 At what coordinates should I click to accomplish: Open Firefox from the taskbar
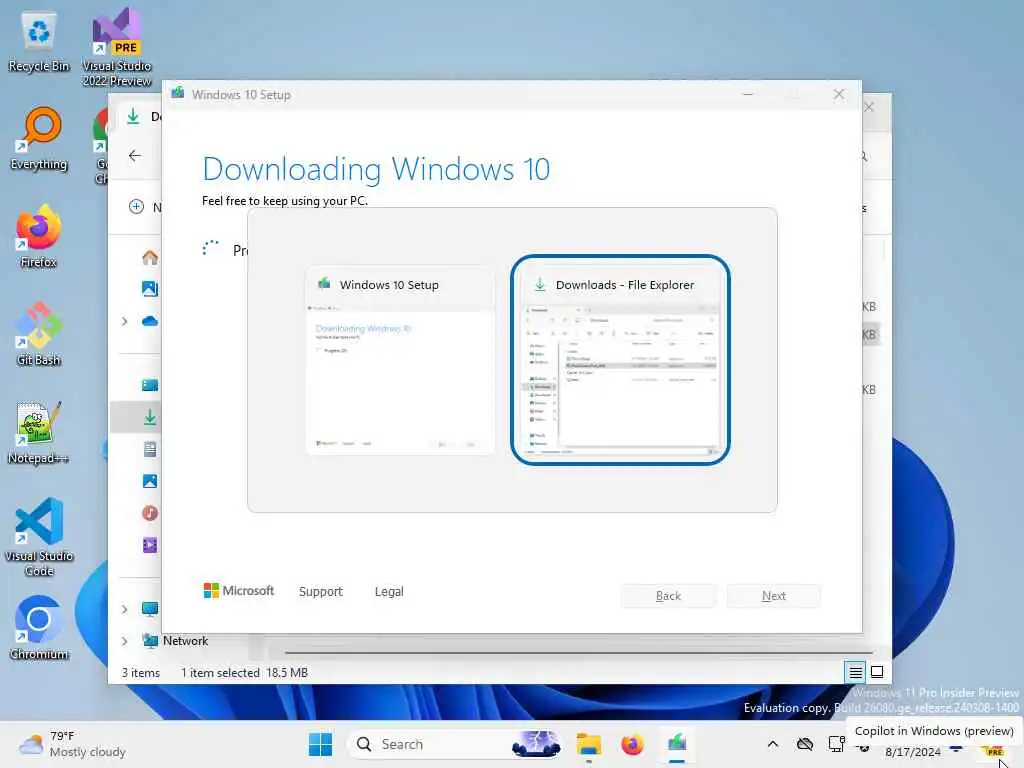tap(632, 744)
